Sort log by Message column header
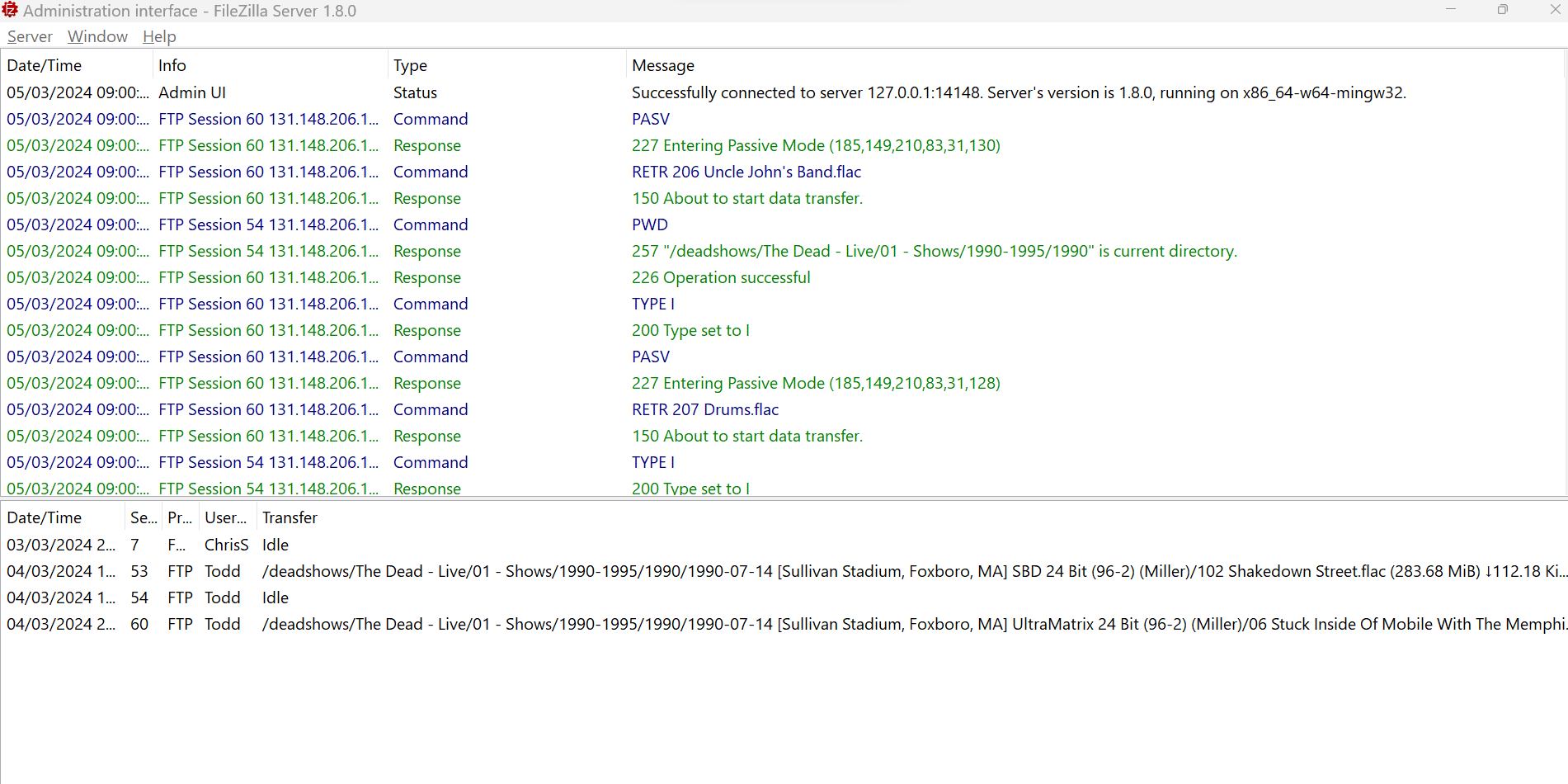Screen dimensions: 1568x784 1095,65
